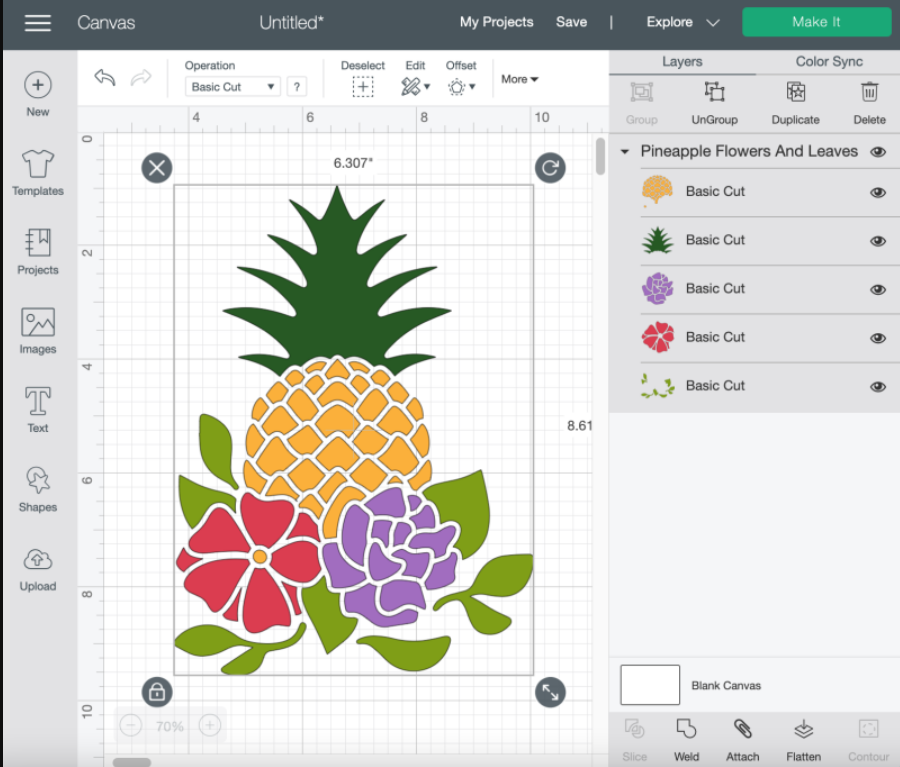900x767 pixels.
Task: Open the Operation Basic Cut dropdown
Action: (232, 87)
